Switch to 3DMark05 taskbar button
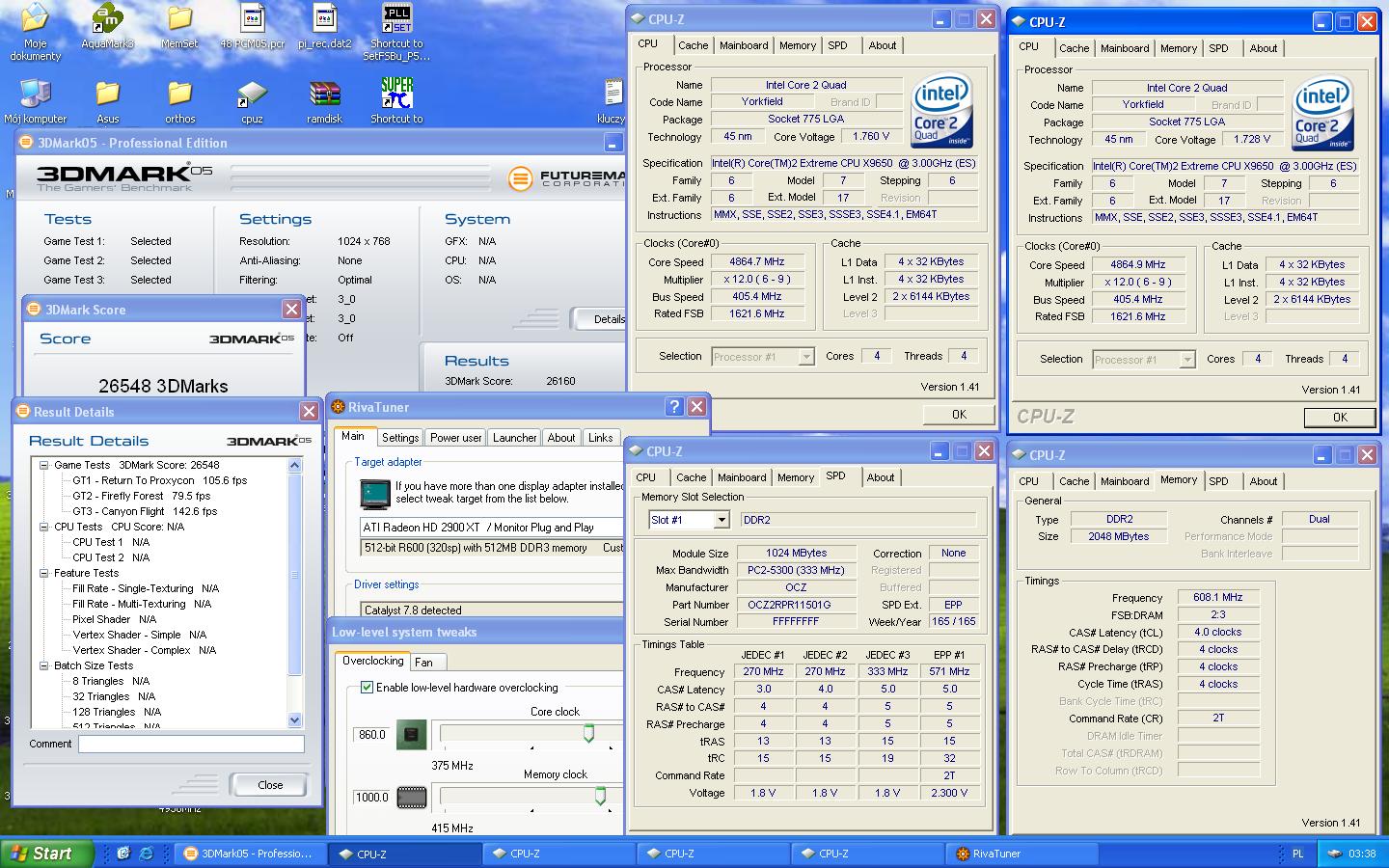Screen dimensions: 1389x868 (x=251, y=854)
